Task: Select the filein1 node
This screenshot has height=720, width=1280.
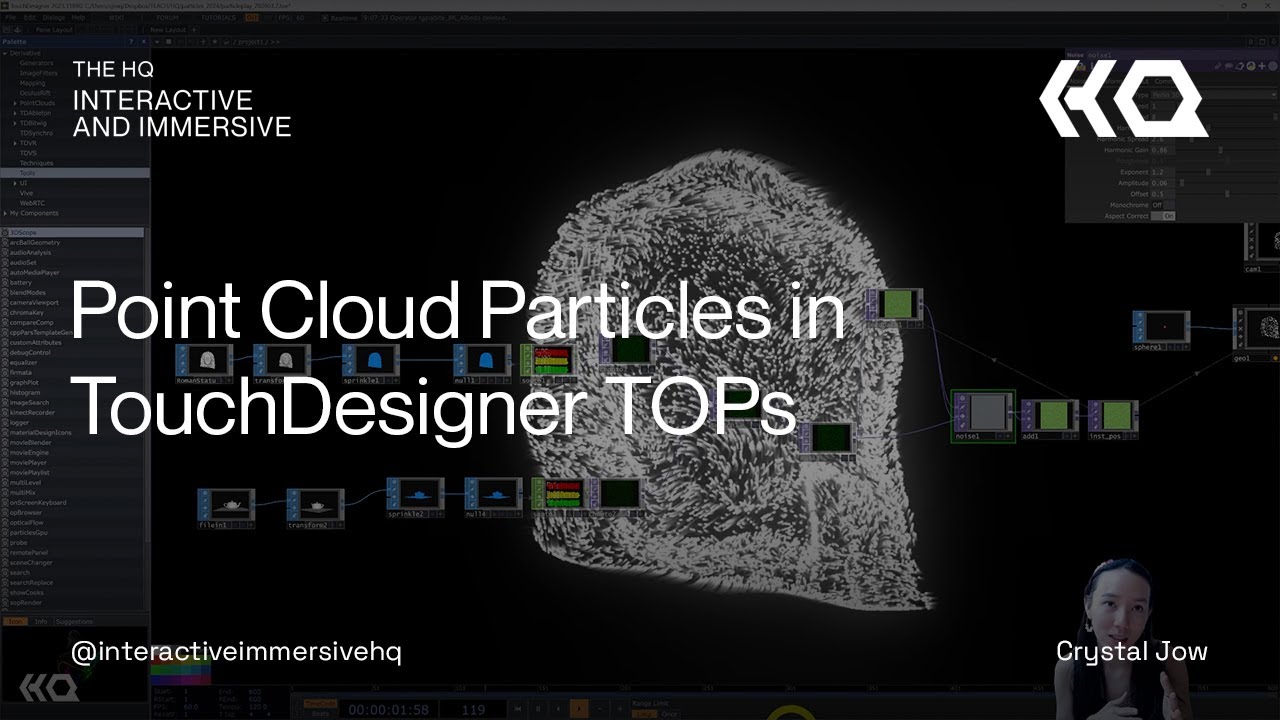Action: (226, 508)
